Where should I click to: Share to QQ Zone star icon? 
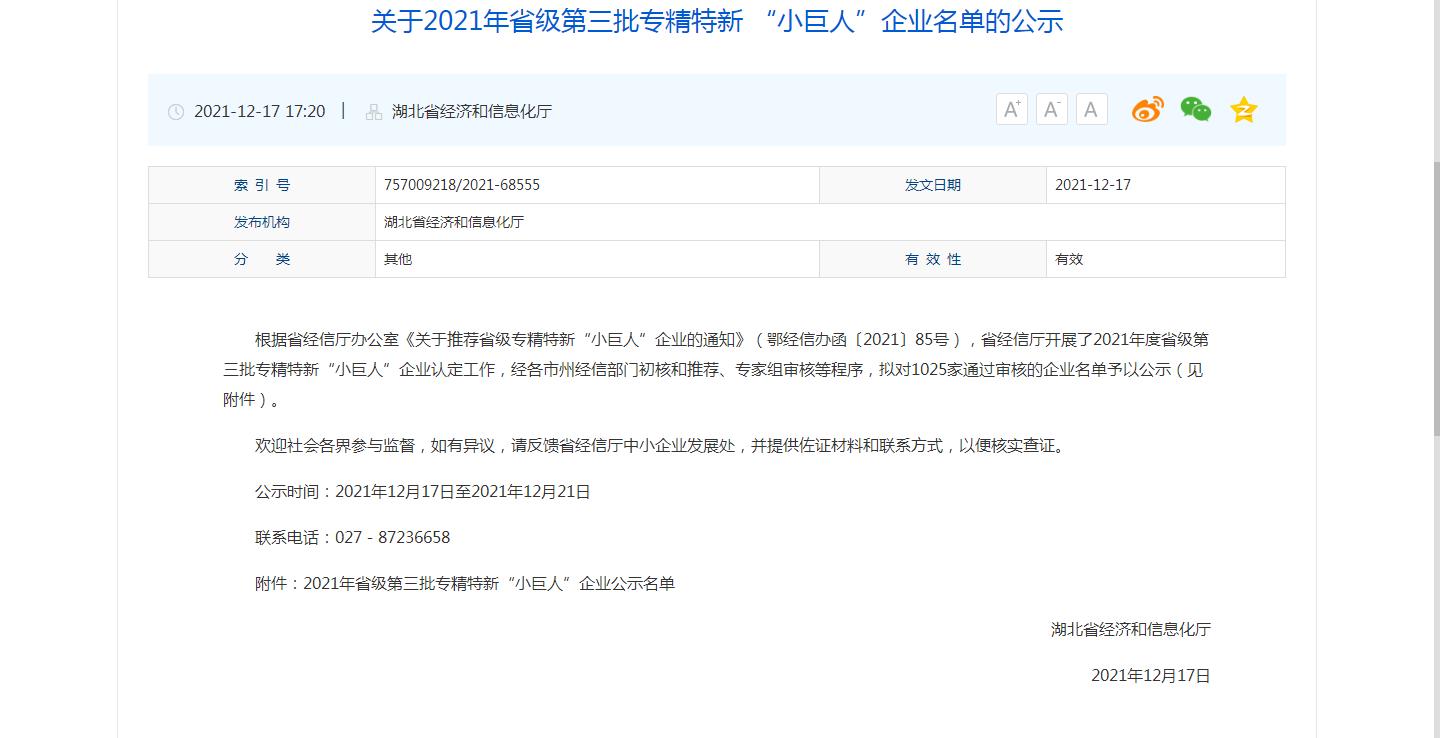pos(1243,110)
